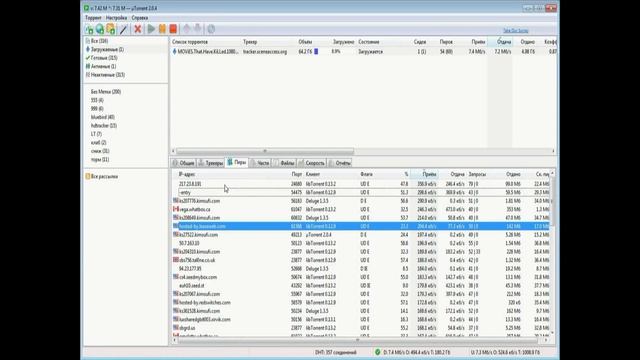The width and height of the screenshot is (640, 360).
Task: Click the Move Down Queue arrow icon
Action: point(198,29)
